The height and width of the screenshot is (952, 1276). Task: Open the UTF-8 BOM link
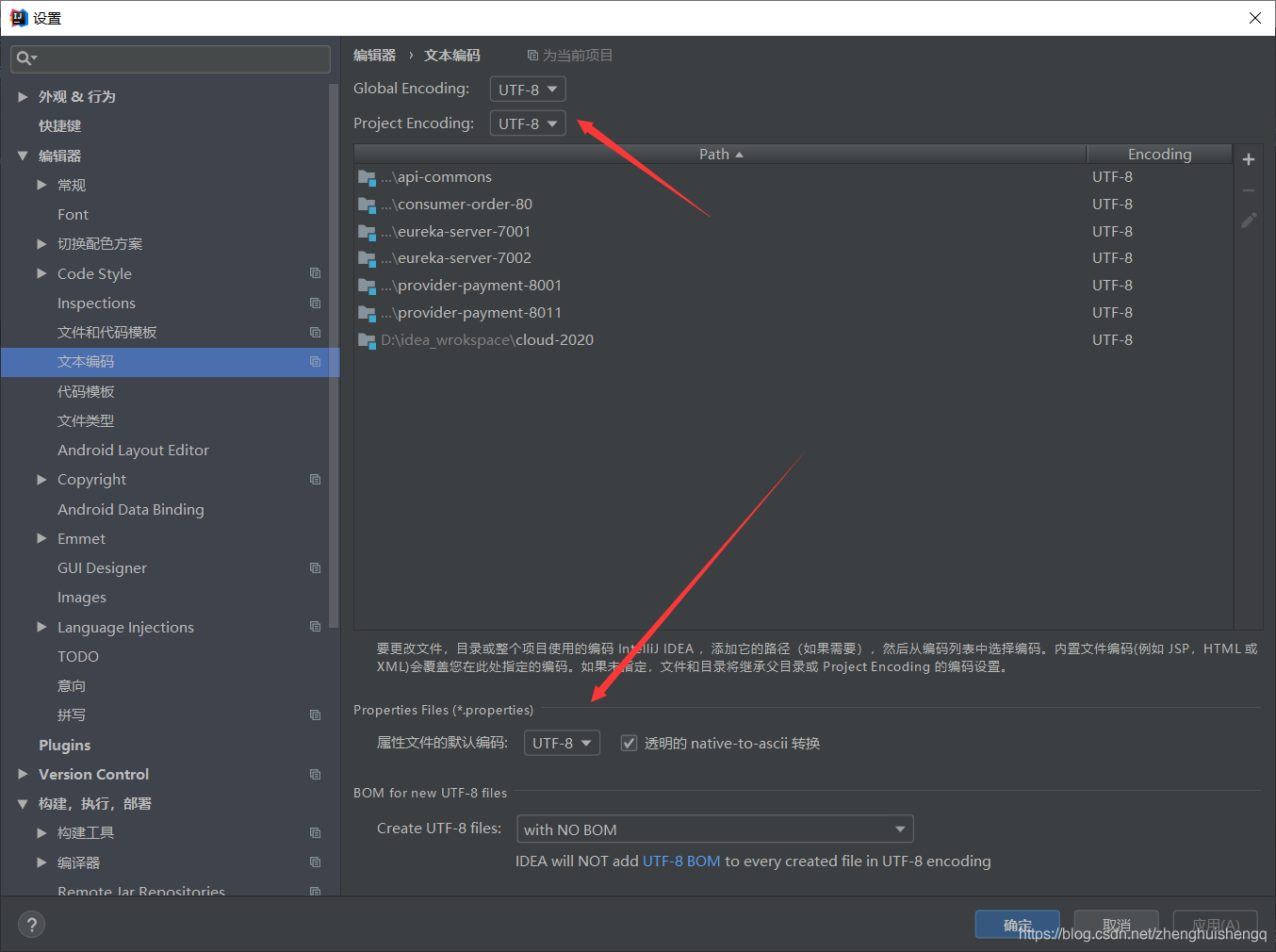click(681, 862)
